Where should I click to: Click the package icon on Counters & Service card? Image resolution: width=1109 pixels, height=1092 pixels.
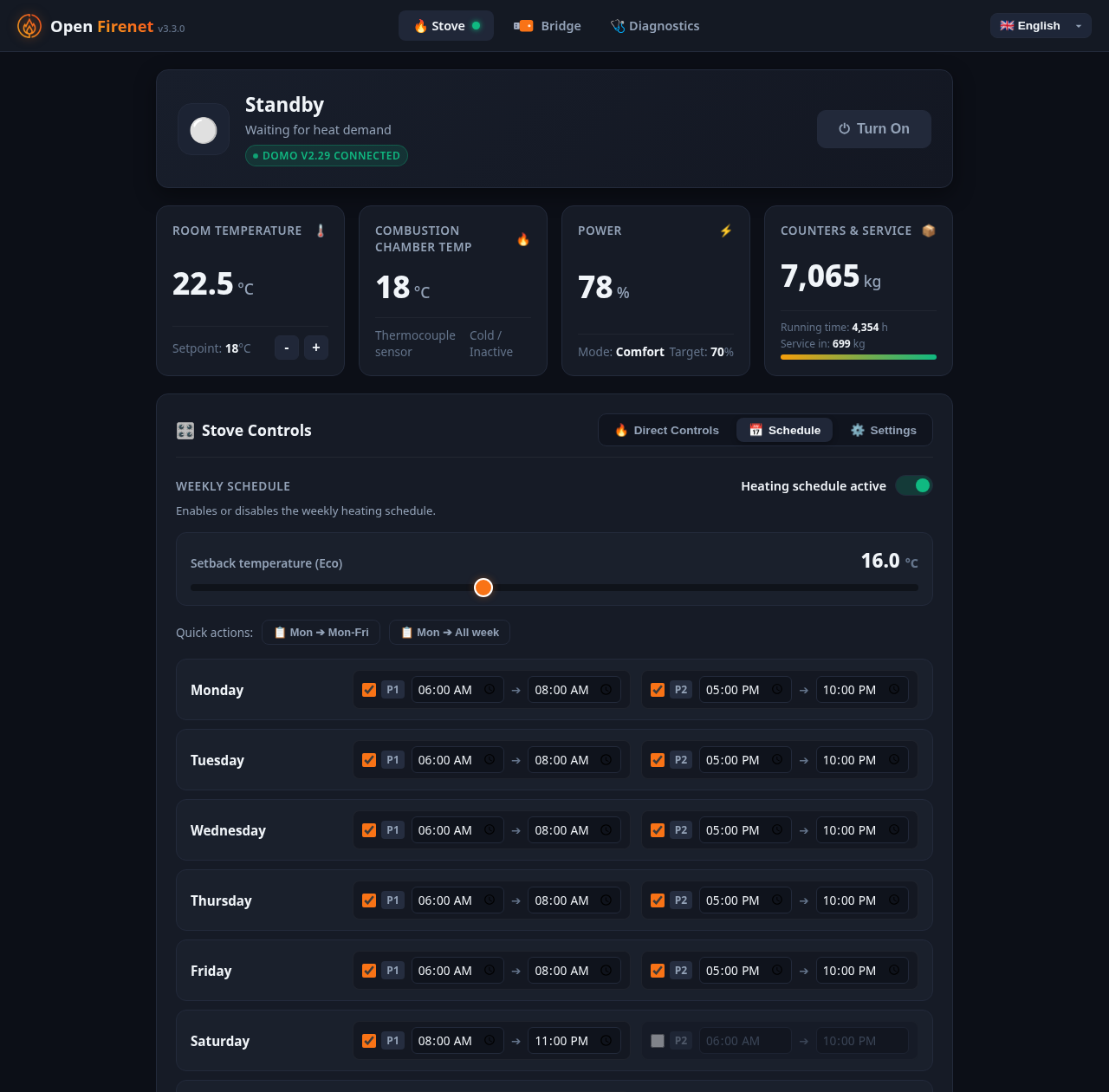(929, 231)
